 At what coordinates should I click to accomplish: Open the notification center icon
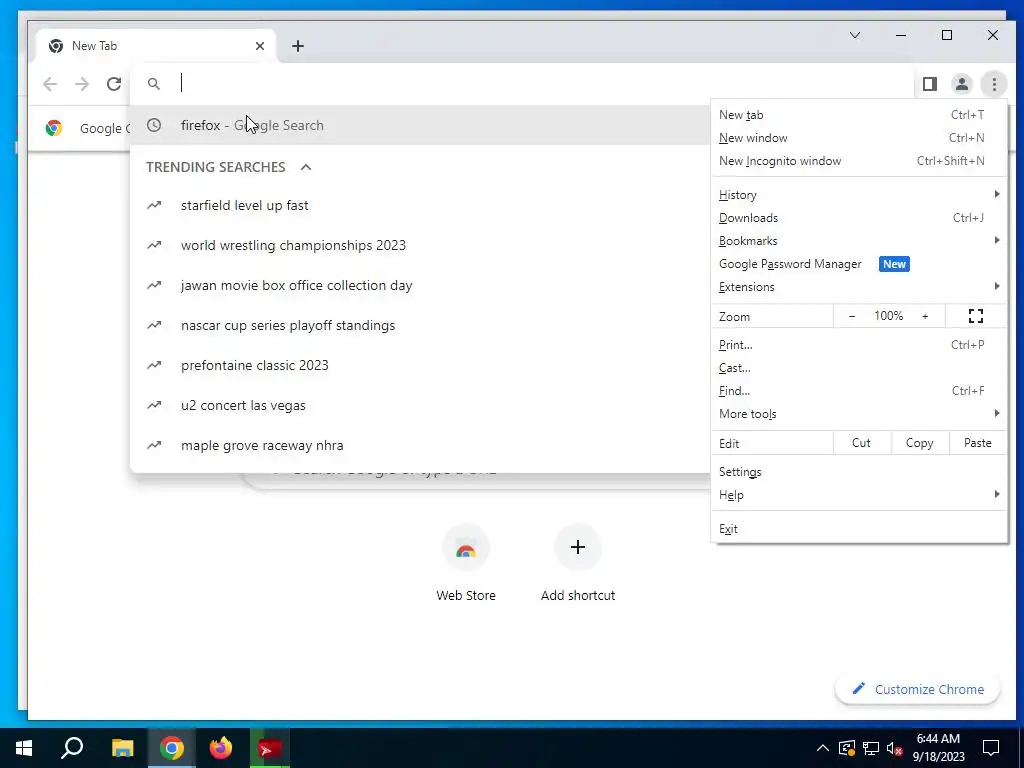991,748
